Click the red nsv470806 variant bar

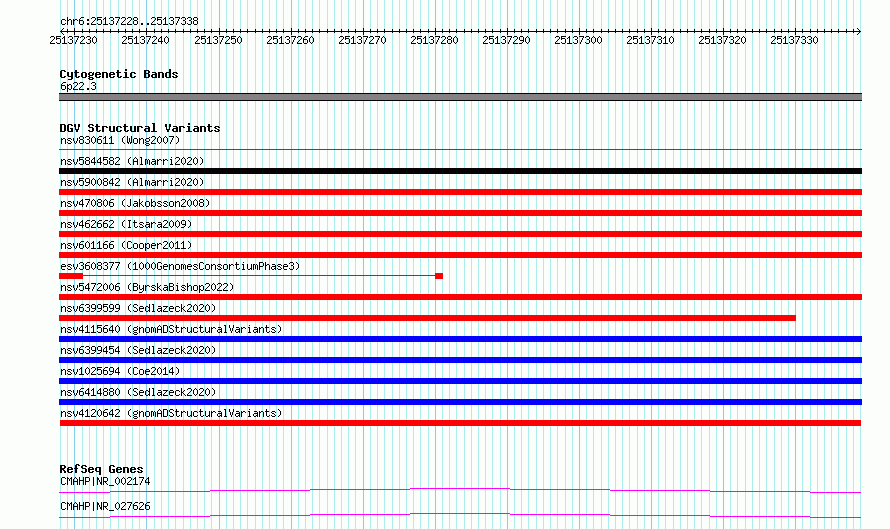click(460, 213)
